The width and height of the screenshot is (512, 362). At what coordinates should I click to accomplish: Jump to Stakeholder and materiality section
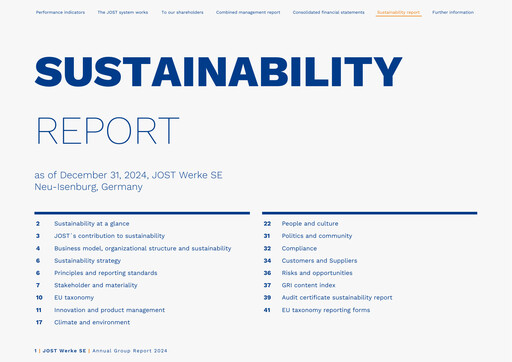96,285
